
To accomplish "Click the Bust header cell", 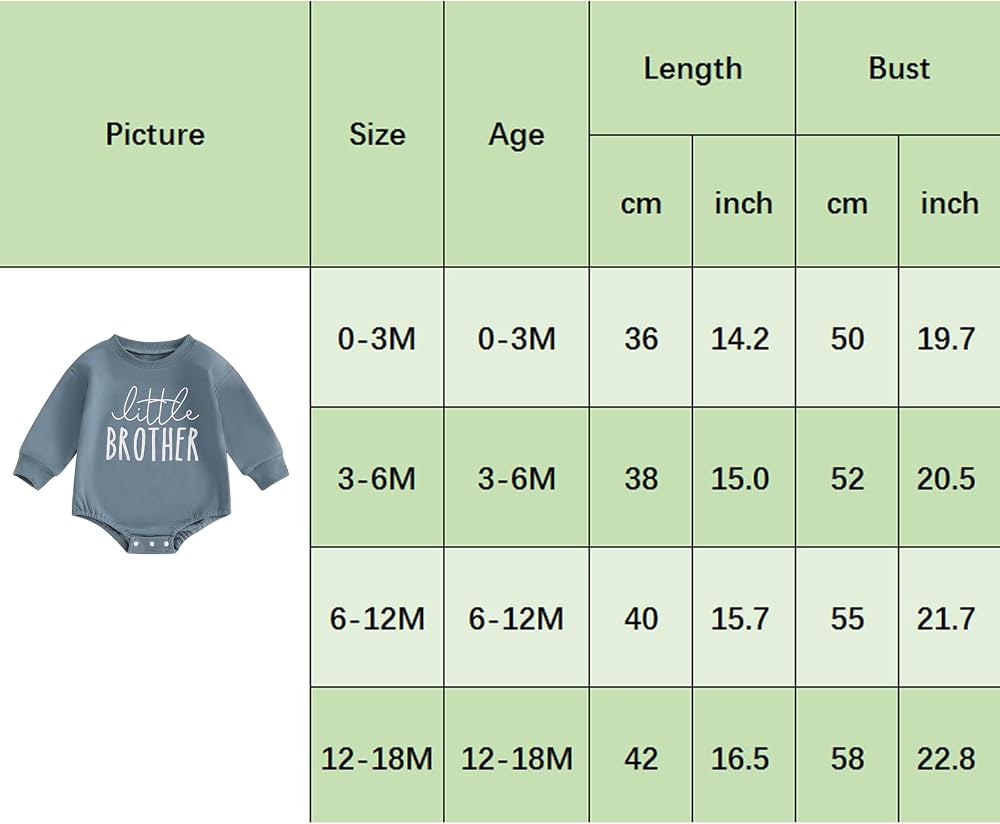I will click(x=899, y=68).
